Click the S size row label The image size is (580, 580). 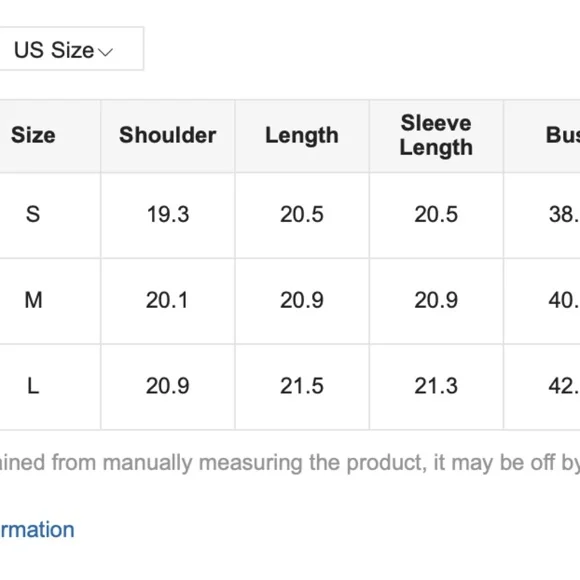pyautogui.click(x=33, y=214)
